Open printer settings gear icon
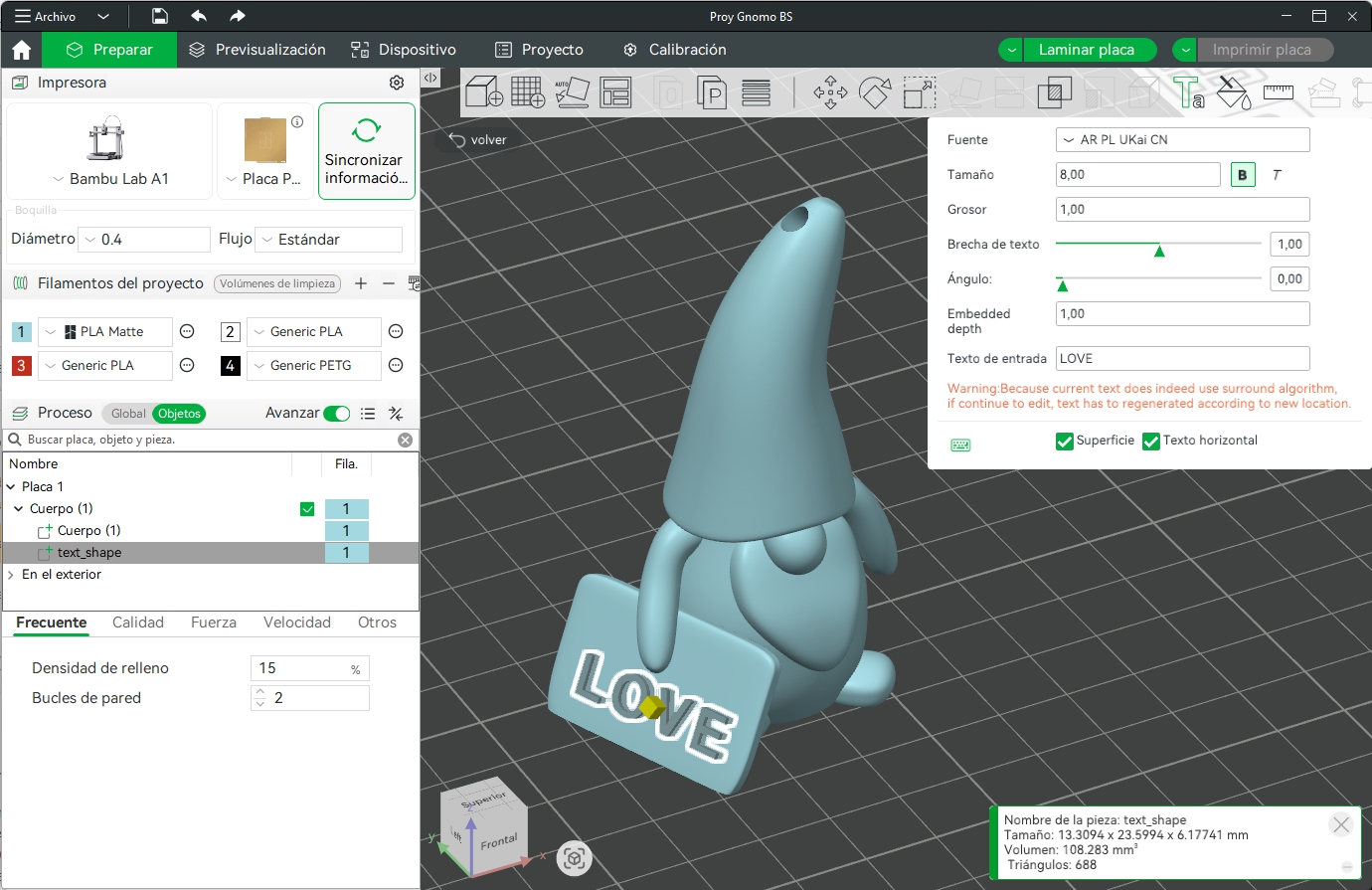The image size is (1372, 890). click(x=397, y=83)
